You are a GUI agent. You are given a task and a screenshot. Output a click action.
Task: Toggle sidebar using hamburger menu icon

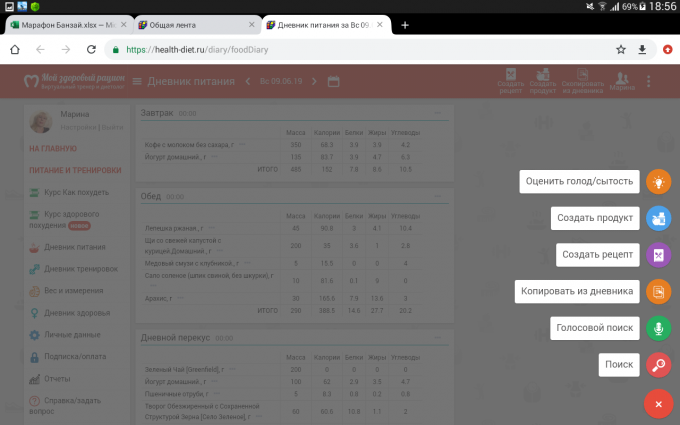[137, 81]
